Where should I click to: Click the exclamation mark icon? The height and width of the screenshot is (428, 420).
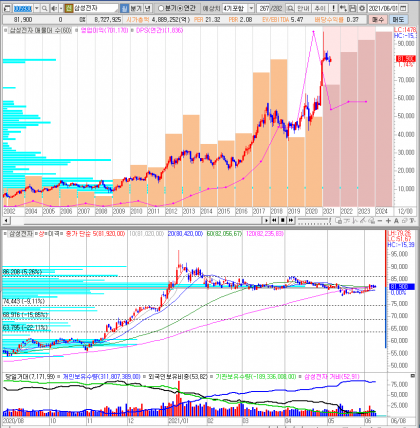[x=333, y=8]
